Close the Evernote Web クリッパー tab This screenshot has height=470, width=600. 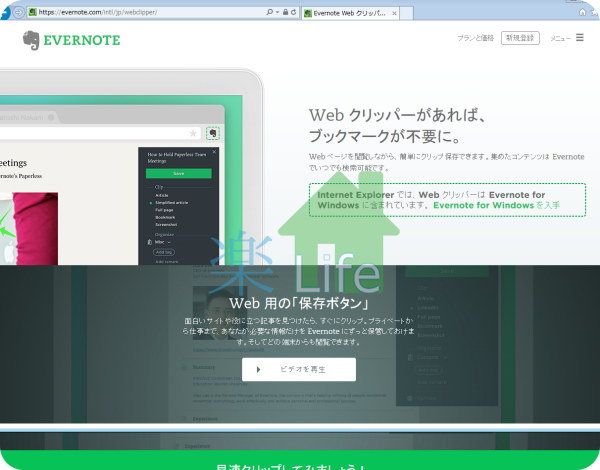click(x=394, y=13)
